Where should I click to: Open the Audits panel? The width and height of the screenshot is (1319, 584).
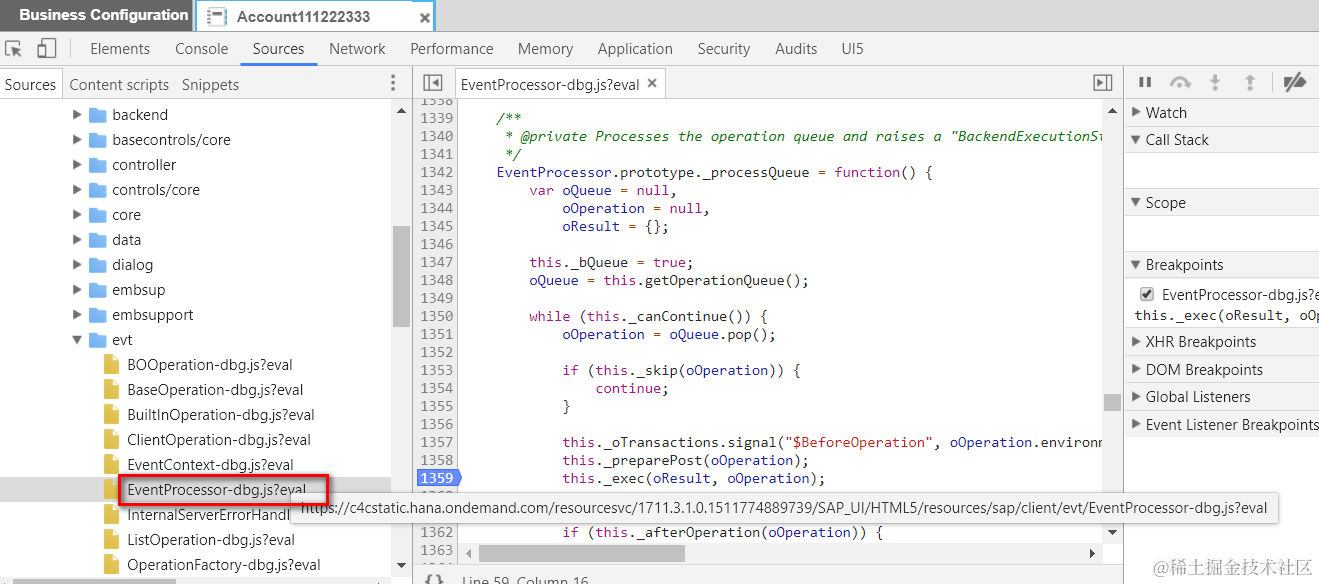(x=796, y=48)
